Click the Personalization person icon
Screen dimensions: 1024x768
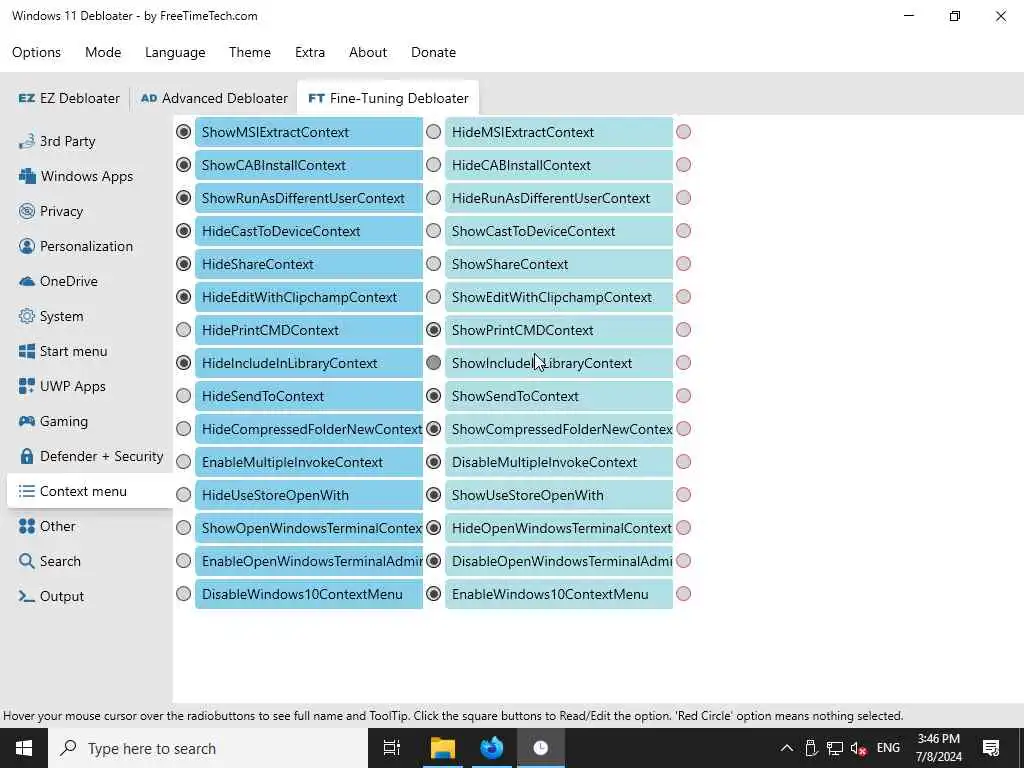click(x=26, y=246)
